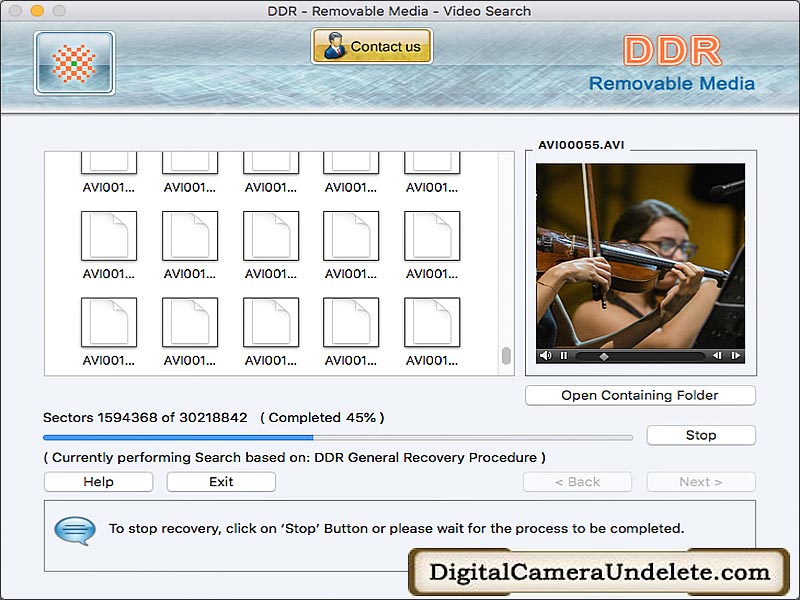The image size is (800, 600).
Task: Click the violinist video preview image
Action: tap(640, 254)
